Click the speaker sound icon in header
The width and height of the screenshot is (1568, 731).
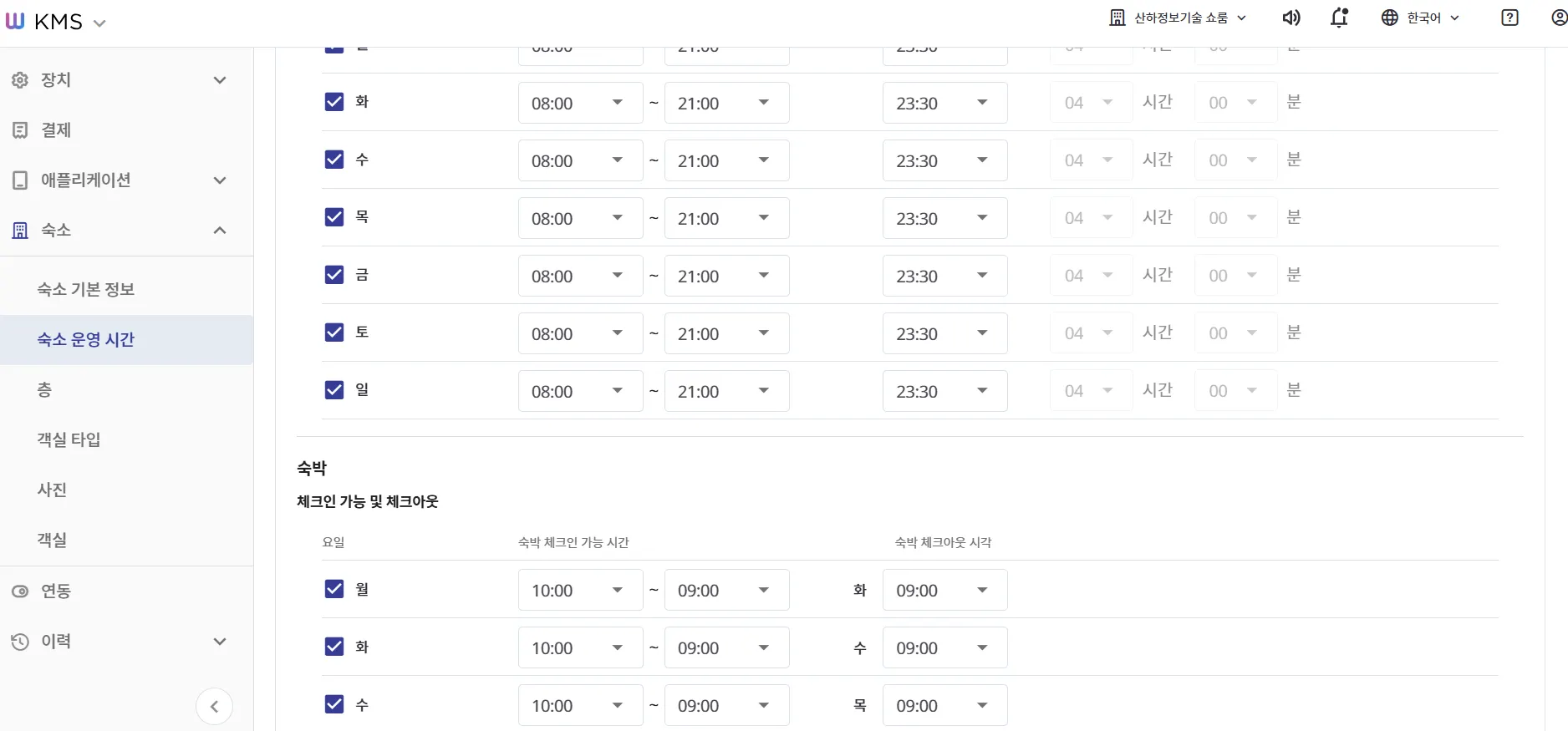1291,18
